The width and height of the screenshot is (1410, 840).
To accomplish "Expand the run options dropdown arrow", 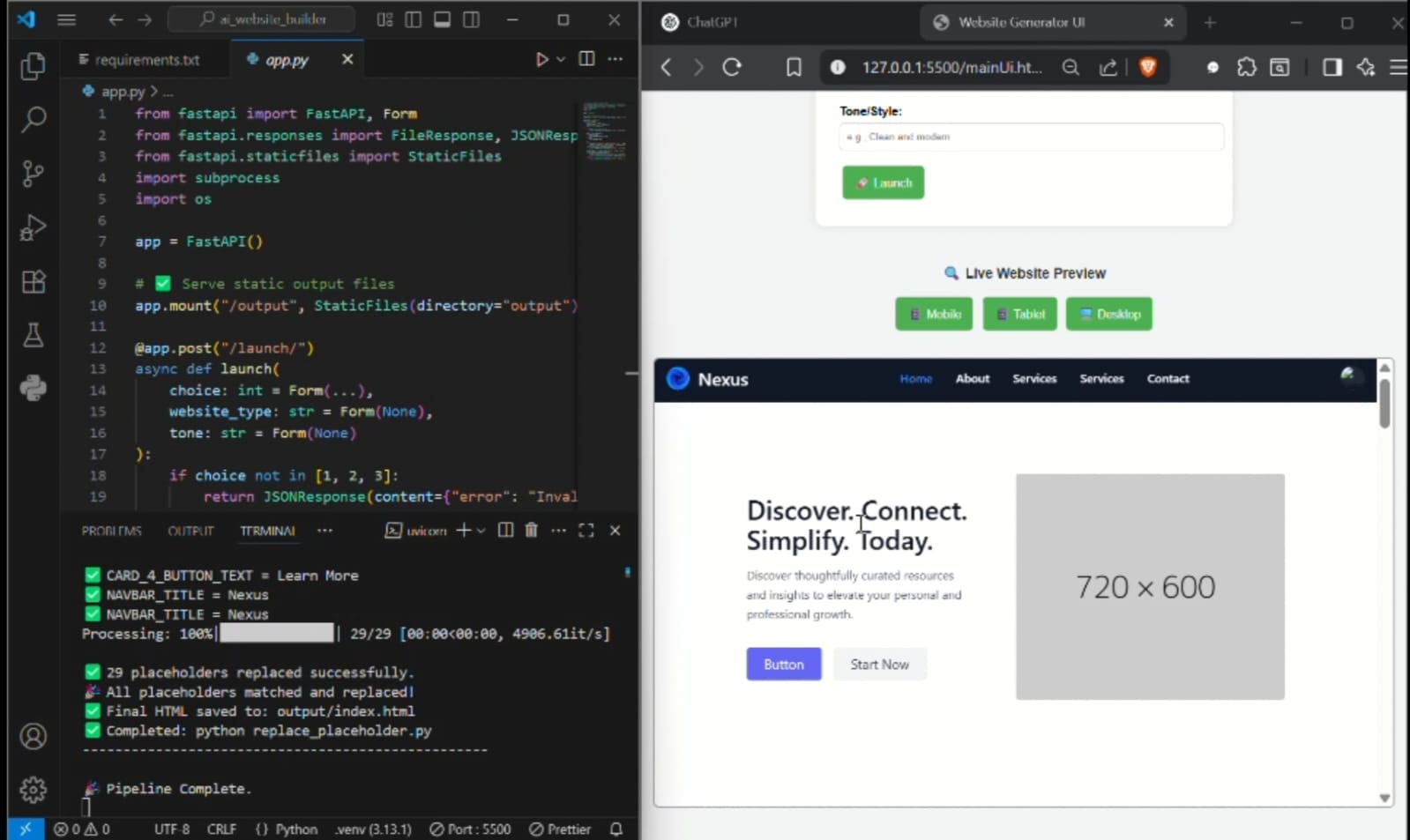I will 561,59.
